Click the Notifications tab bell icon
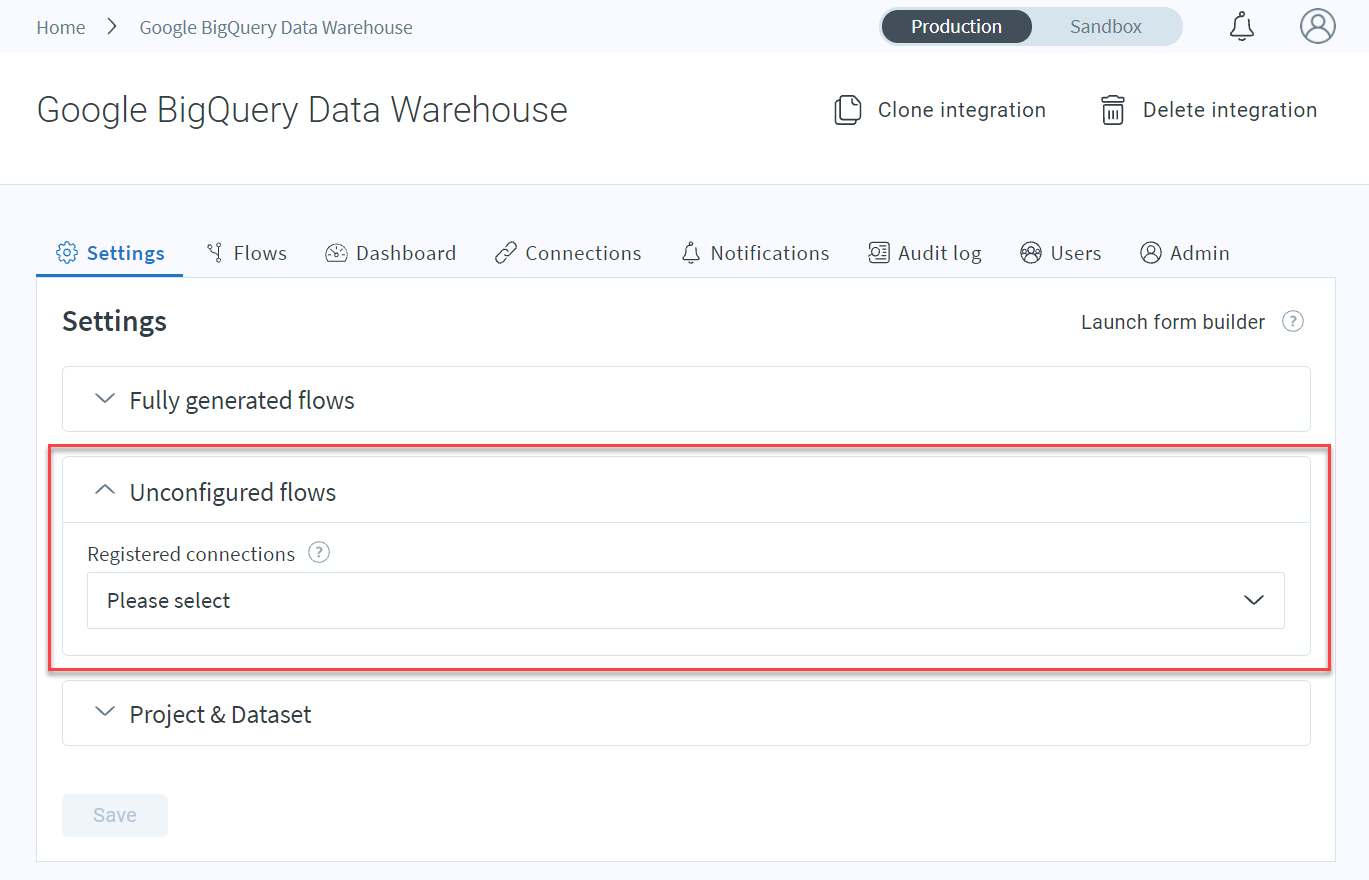 point(691,253)
